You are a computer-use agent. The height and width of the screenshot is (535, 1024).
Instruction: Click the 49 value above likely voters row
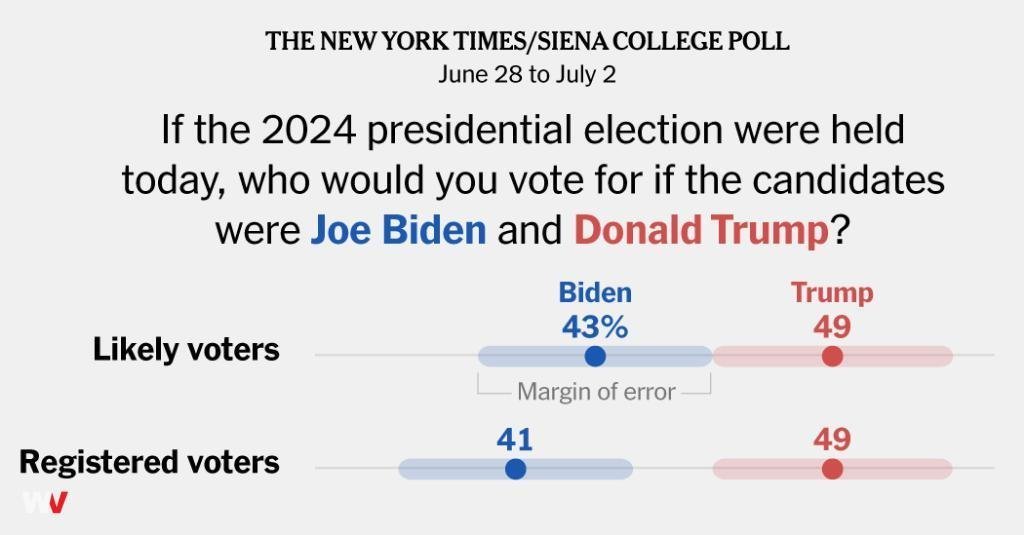pyautogui.click(x=832, y=327)
